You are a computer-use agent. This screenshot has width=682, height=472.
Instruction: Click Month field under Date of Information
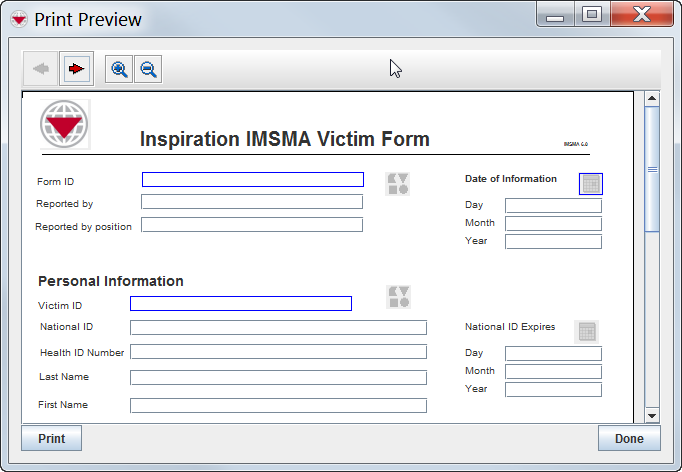[553, 224]
